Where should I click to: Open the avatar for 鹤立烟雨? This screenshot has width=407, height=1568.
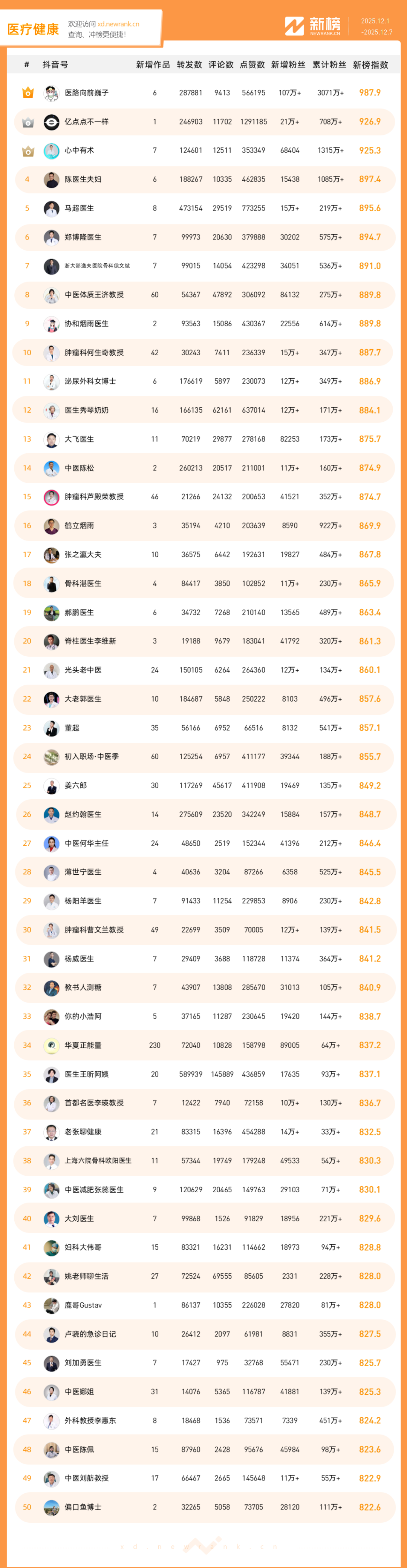tap(51, 525)
